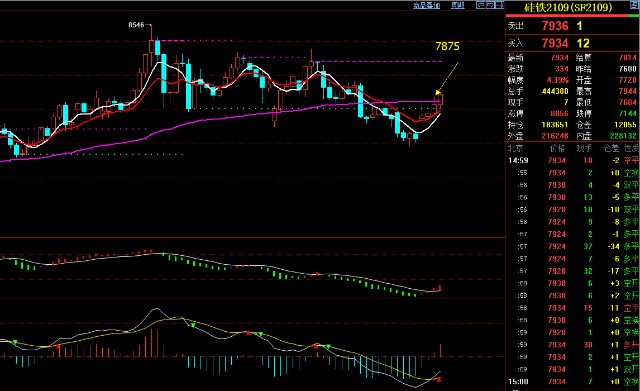Image resolution: width=640 pixels, height=391 pixels.
Task: Open the second underlined link above the chart
Action: (x=458, y=6)
